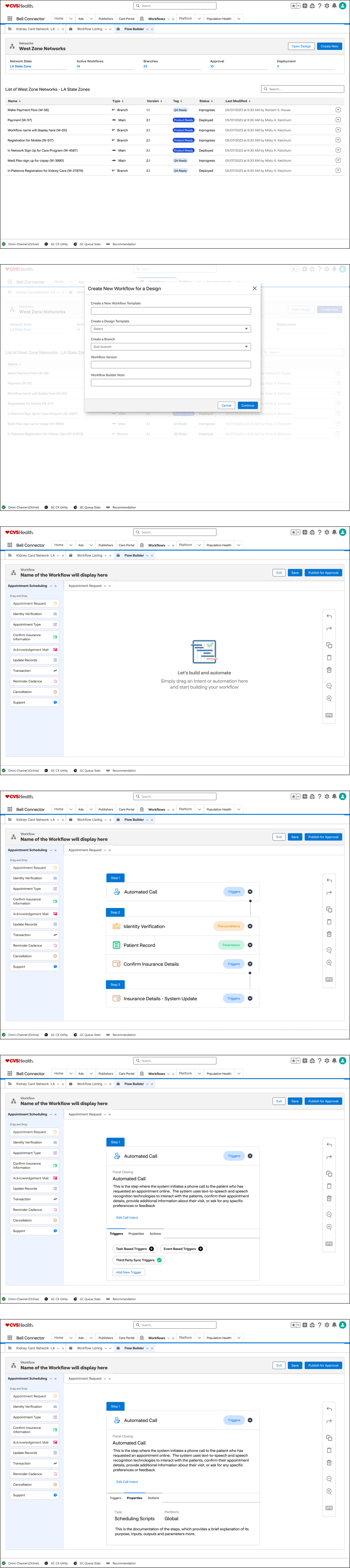
Task: Open the LA State Zone network link
Action: pyautogui.click(x=20, y=66)
